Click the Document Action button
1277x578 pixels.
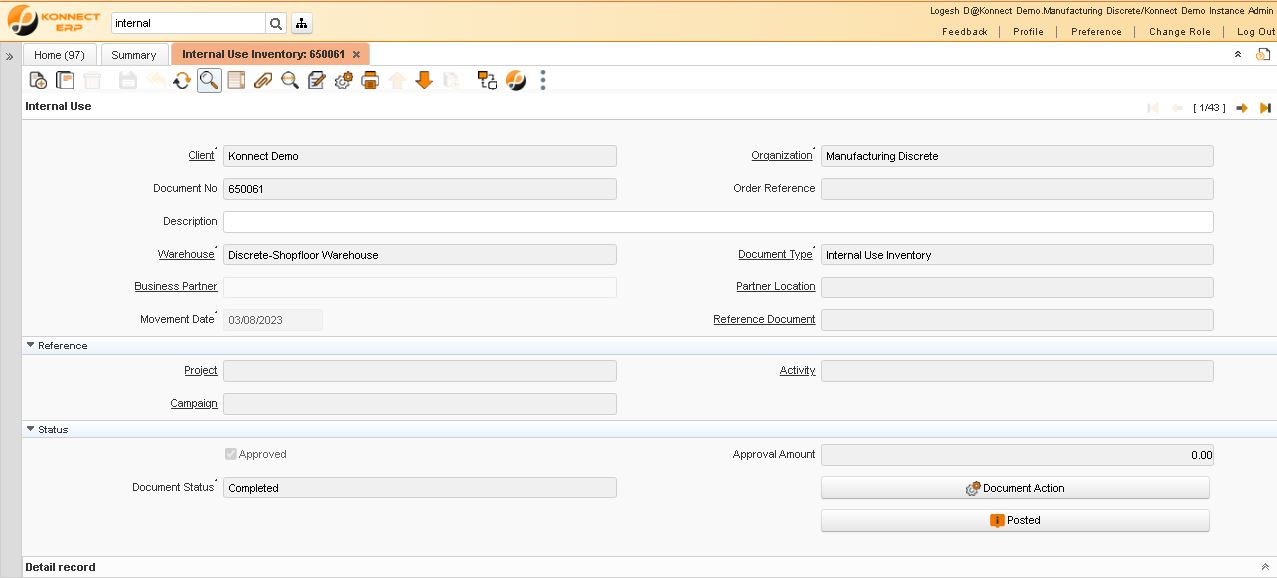click(1015, 488)
